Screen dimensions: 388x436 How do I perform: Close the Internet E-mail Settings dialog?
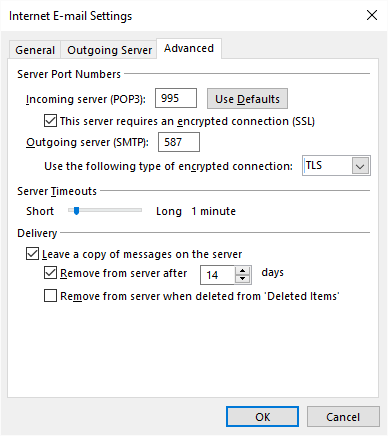[x=372, y=15]
